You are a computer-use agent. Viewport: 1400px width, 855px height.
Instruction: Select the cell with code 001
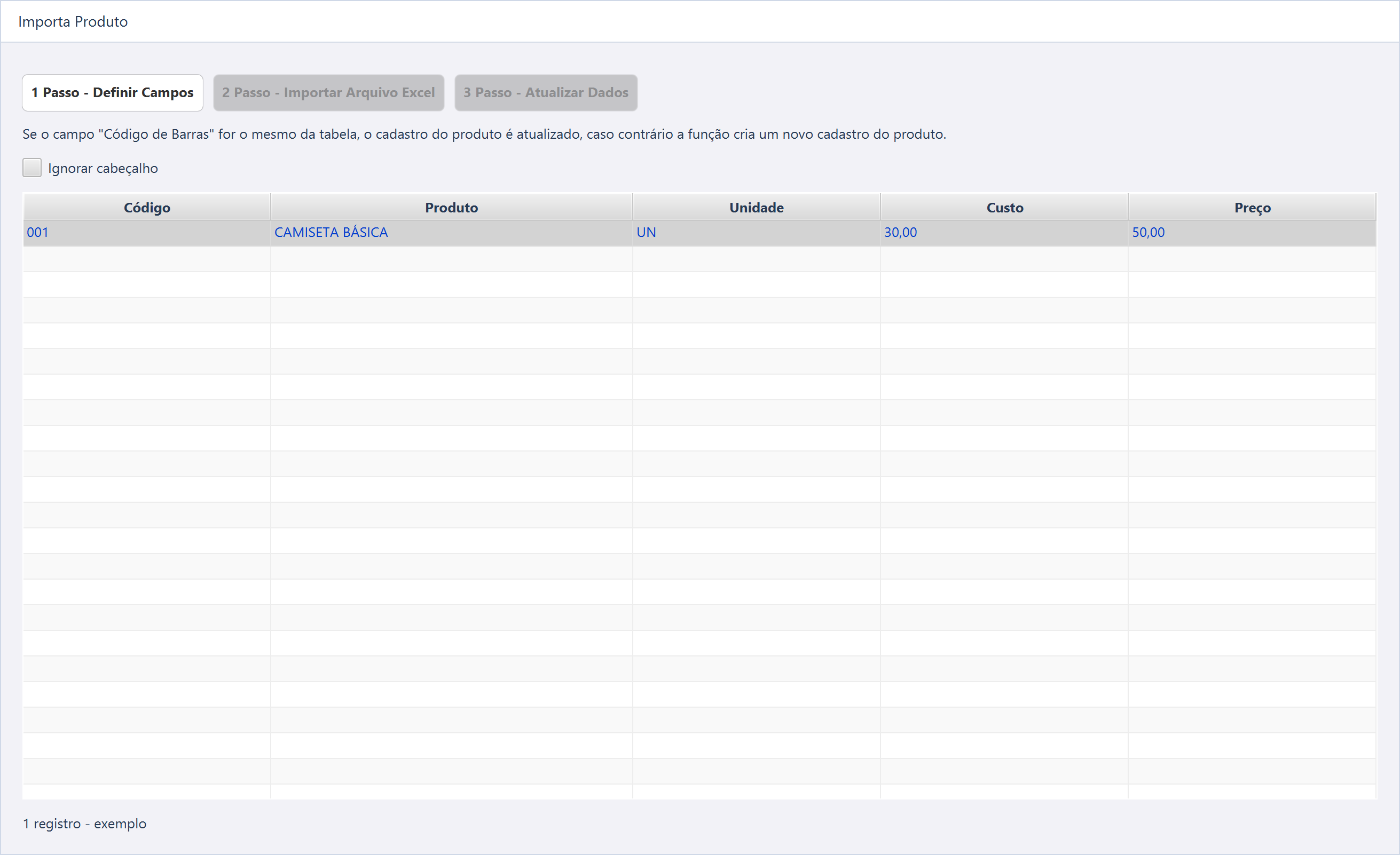(147, 233)
